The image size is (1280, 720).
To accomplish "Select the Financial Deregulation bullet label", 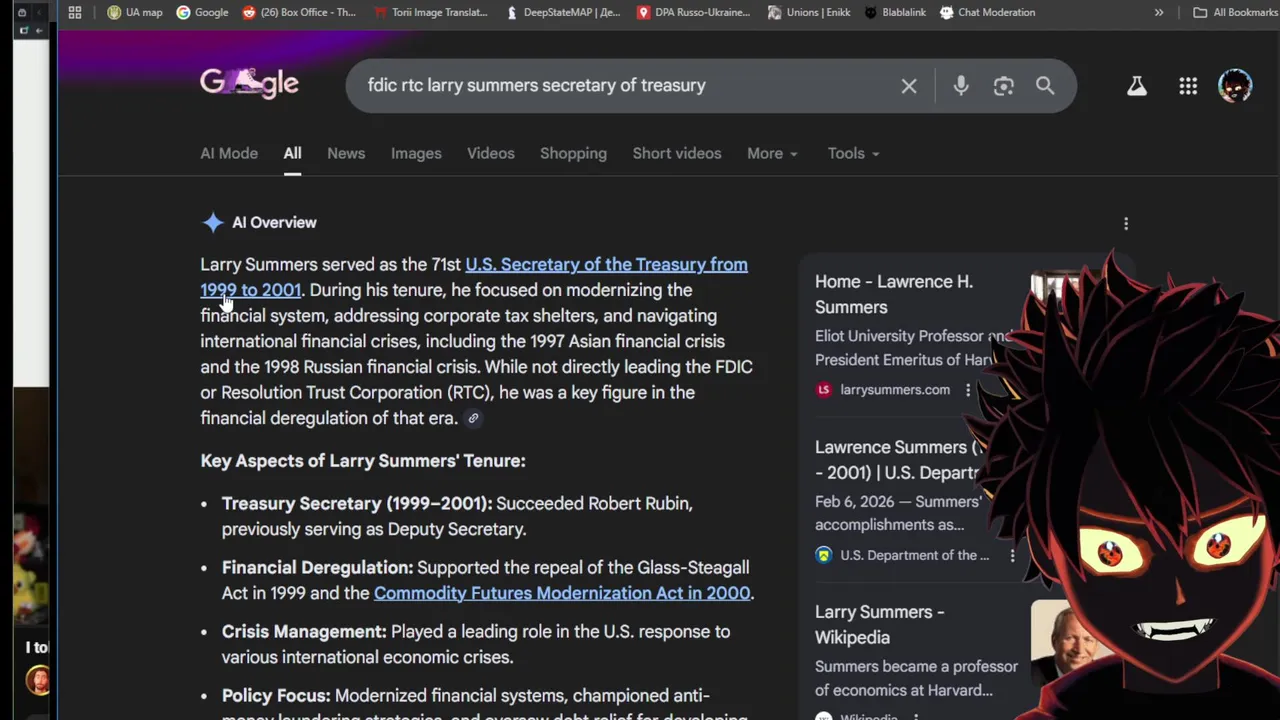I will click(x=317, y=567).
